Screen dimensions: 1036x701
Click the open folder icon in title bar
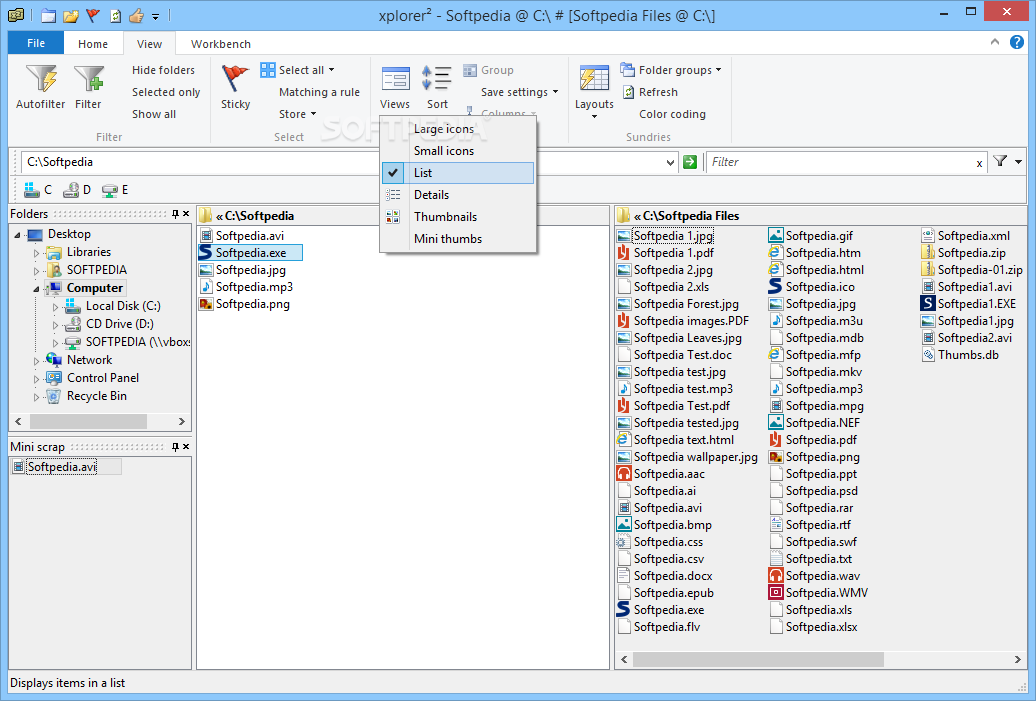click(71, 15)
